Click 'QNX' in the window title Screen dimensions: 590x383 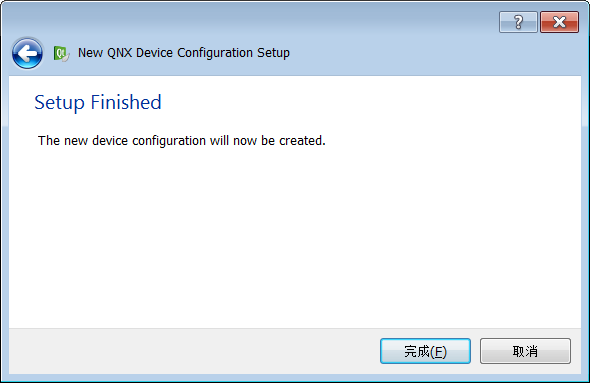pos(120,53)
